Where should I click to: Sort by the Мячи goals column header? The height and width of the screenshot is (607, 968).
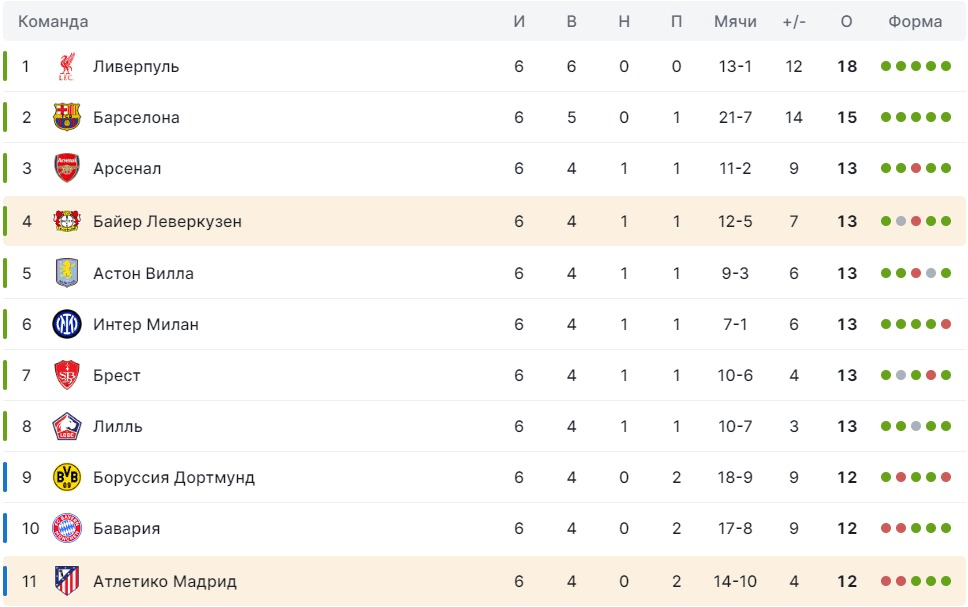click(x=735, y=22)
